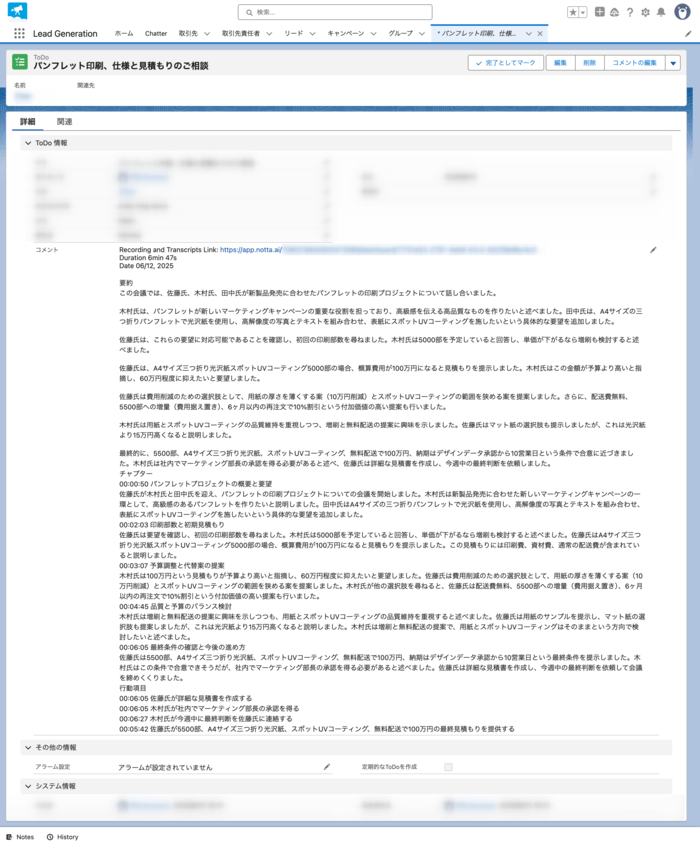The width and height of the screenshot is (700, 847).
Task: Click the 編集 button
Action: tap(561, 63)
